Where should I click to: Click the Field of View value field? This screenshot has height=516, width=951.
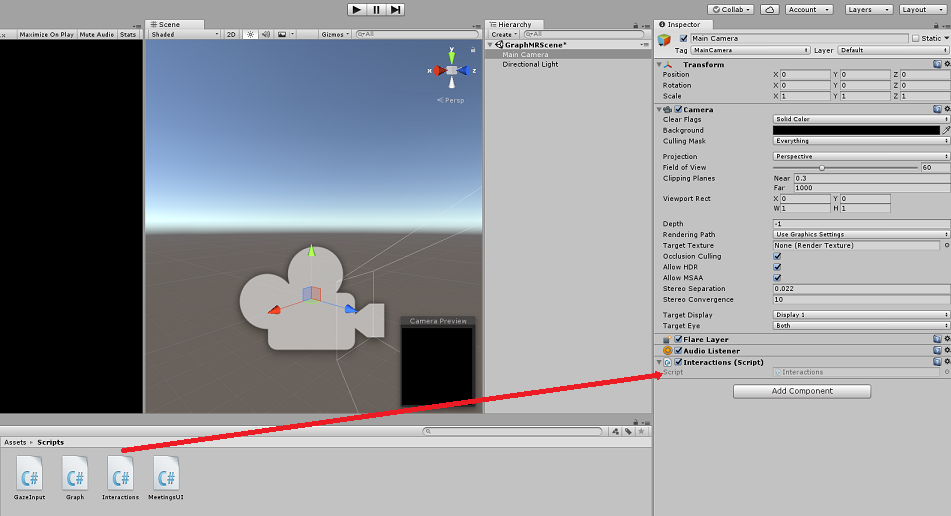935,168
